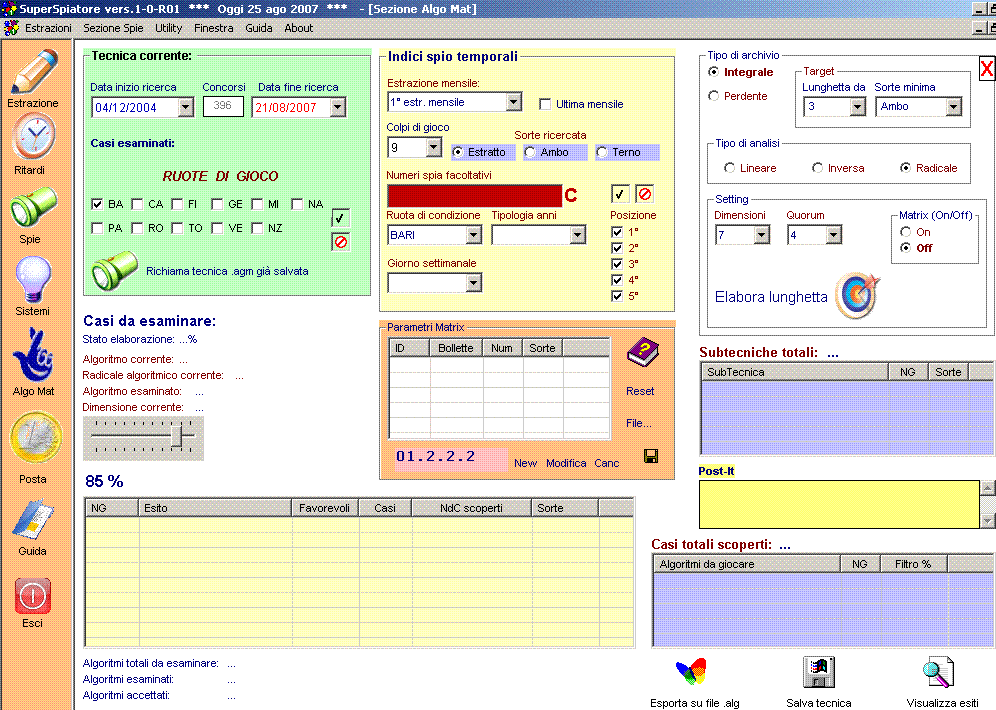996x710 pixels.
Task: Click New in Parametri Matrix
Action: point(525,463)
